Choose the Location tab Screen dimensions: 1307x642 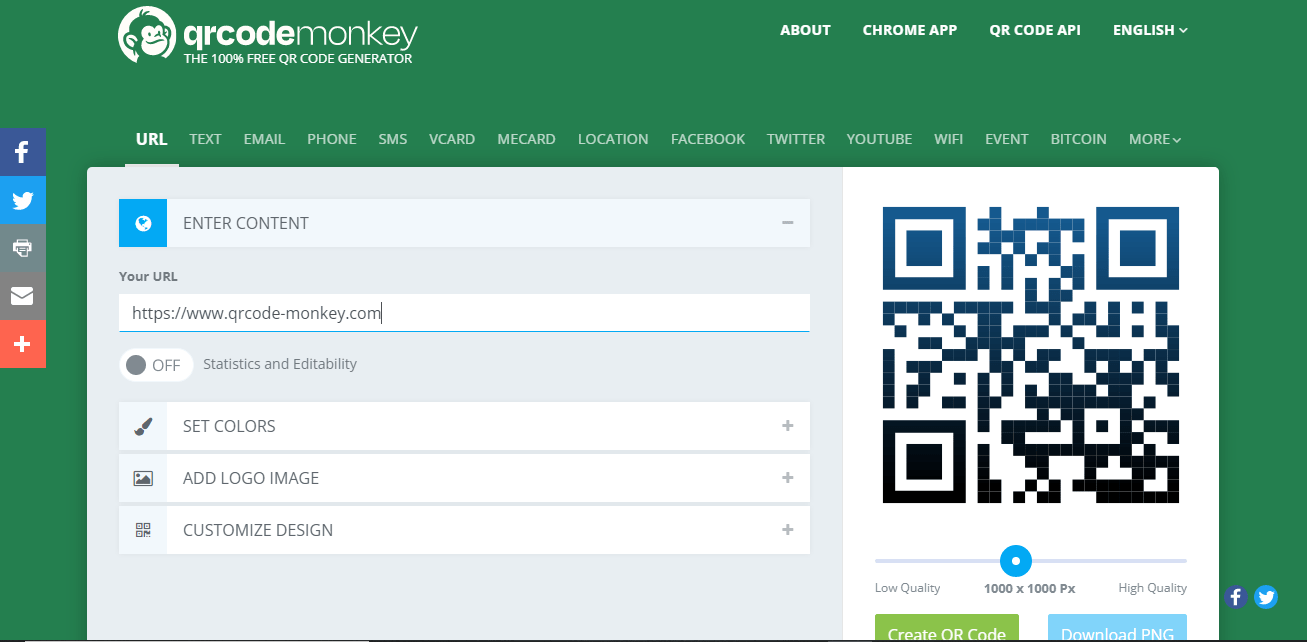click(613, 139)
